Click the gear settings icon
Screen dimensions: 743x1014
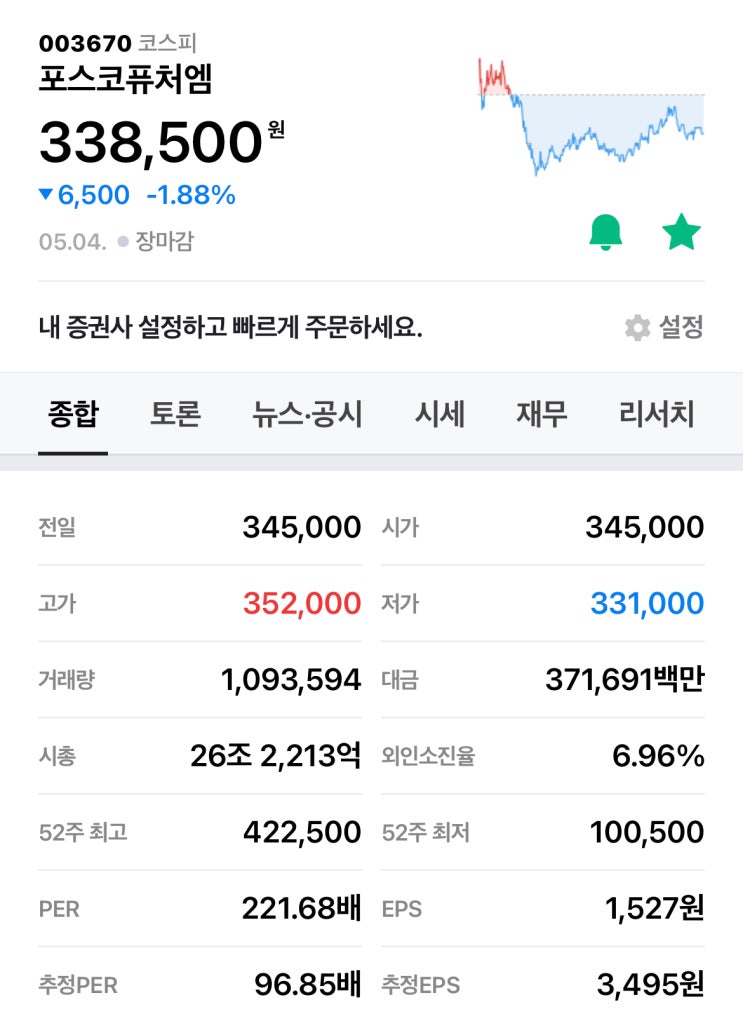(x=637, y=328)
